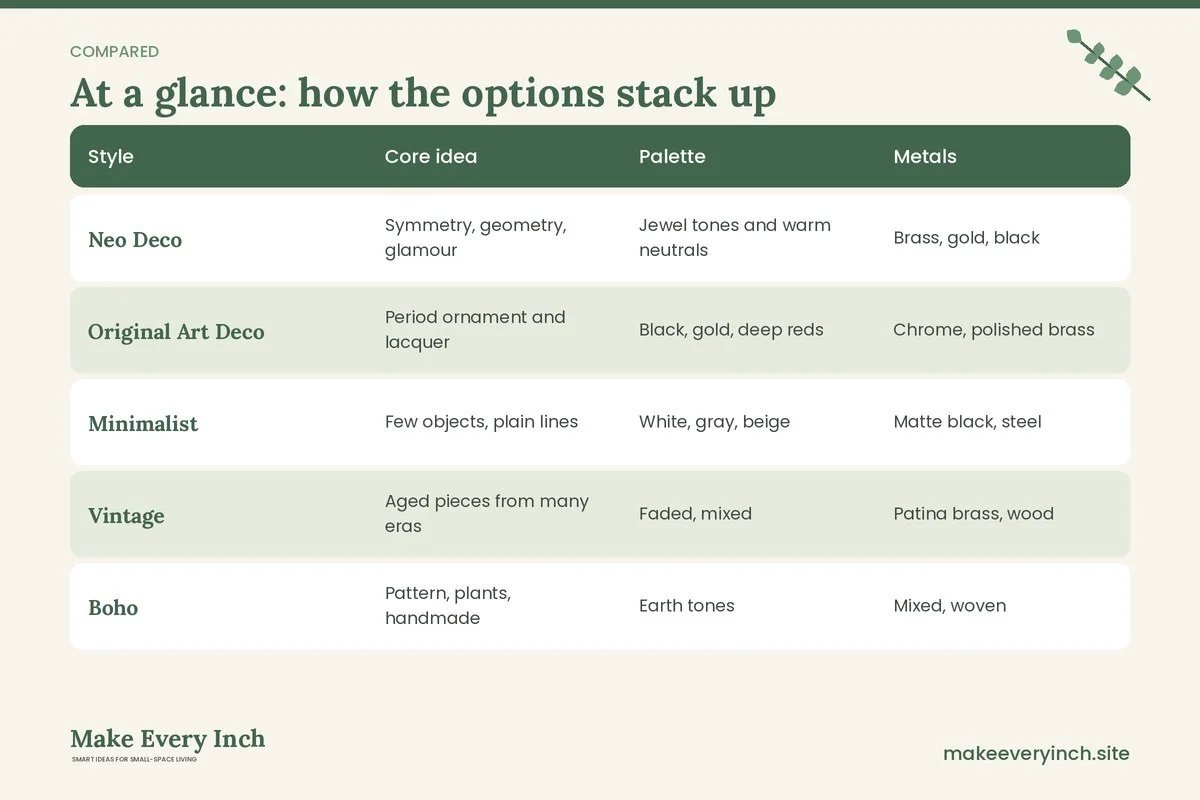The image size is (1200, 800).
Task: Click the slide title heading text
Action: [423, 93]
